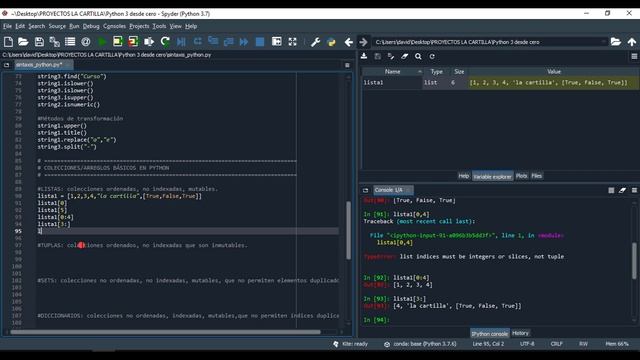The height and width of the screenshot is (360, 640).
Task: Open the Search menu
Action: coord(37,26)
